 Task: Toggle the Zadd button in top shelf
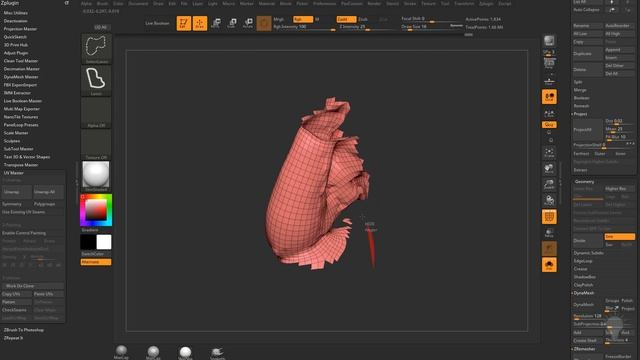(x=346, y=19)
